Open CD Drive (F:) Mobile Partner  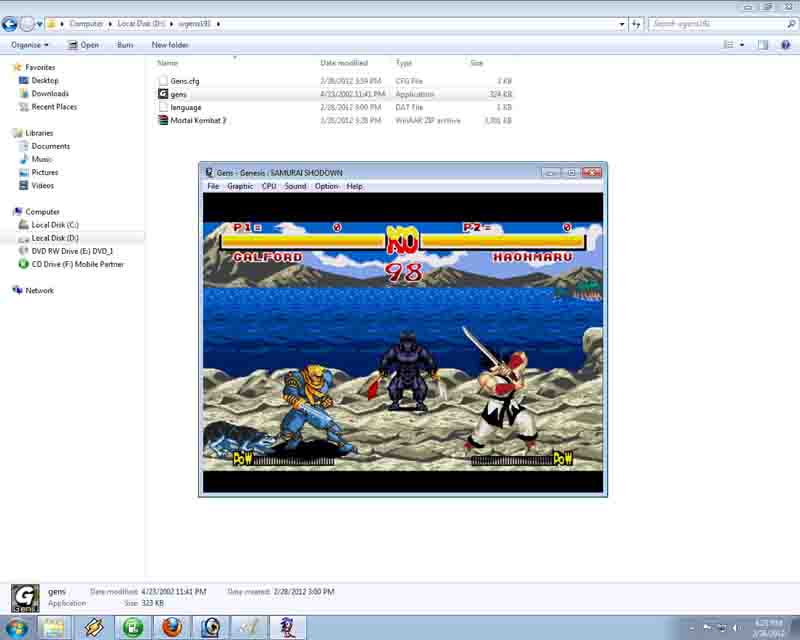coord(78,264)
